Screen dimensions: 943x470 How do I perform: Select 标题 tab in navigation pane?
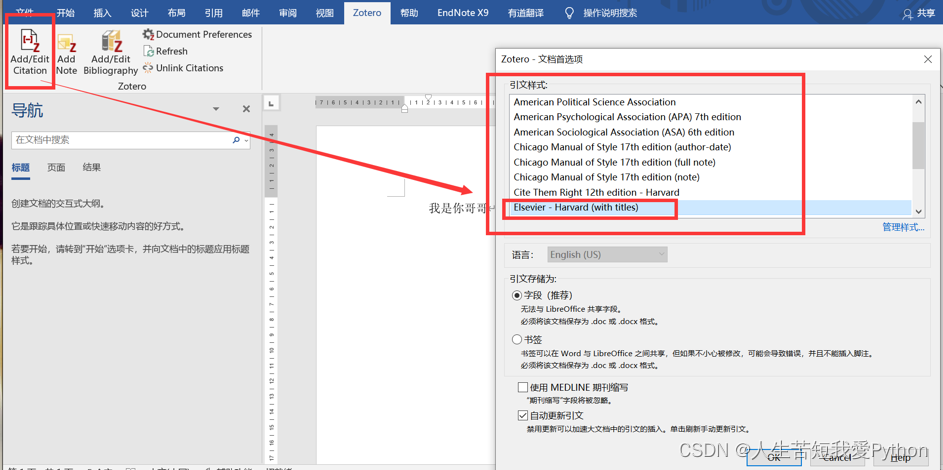pyautogui.click(x=20, y=168)
